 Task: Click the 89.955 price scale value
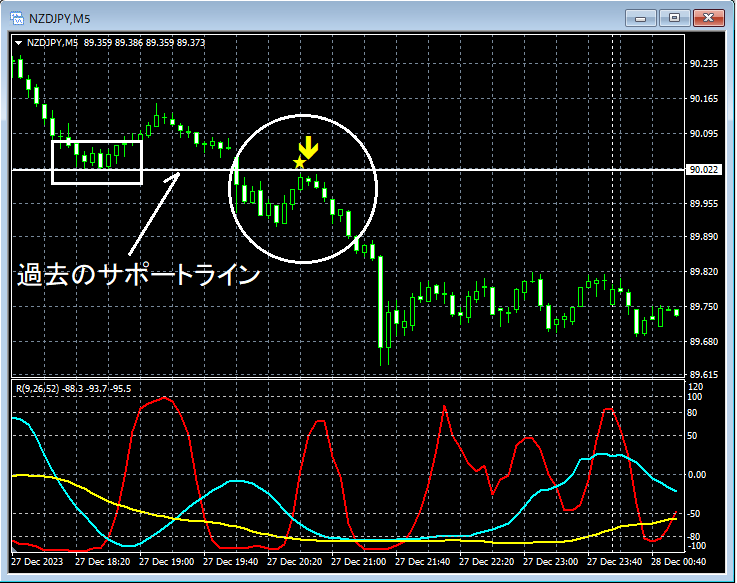[x=704, y=204]
